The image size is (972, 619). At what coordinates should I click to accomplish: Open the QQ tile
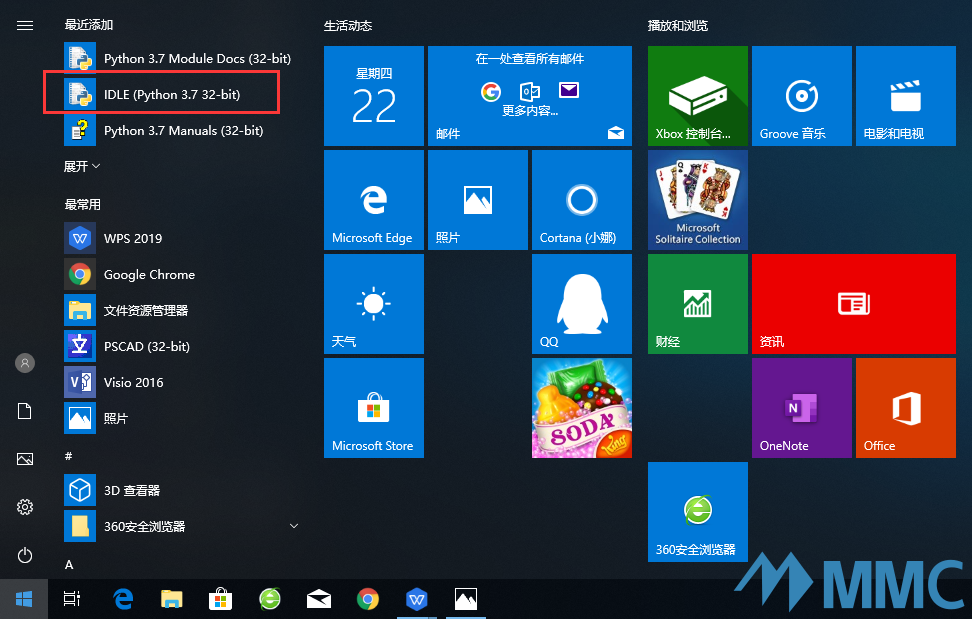click(x=582, y=304)
